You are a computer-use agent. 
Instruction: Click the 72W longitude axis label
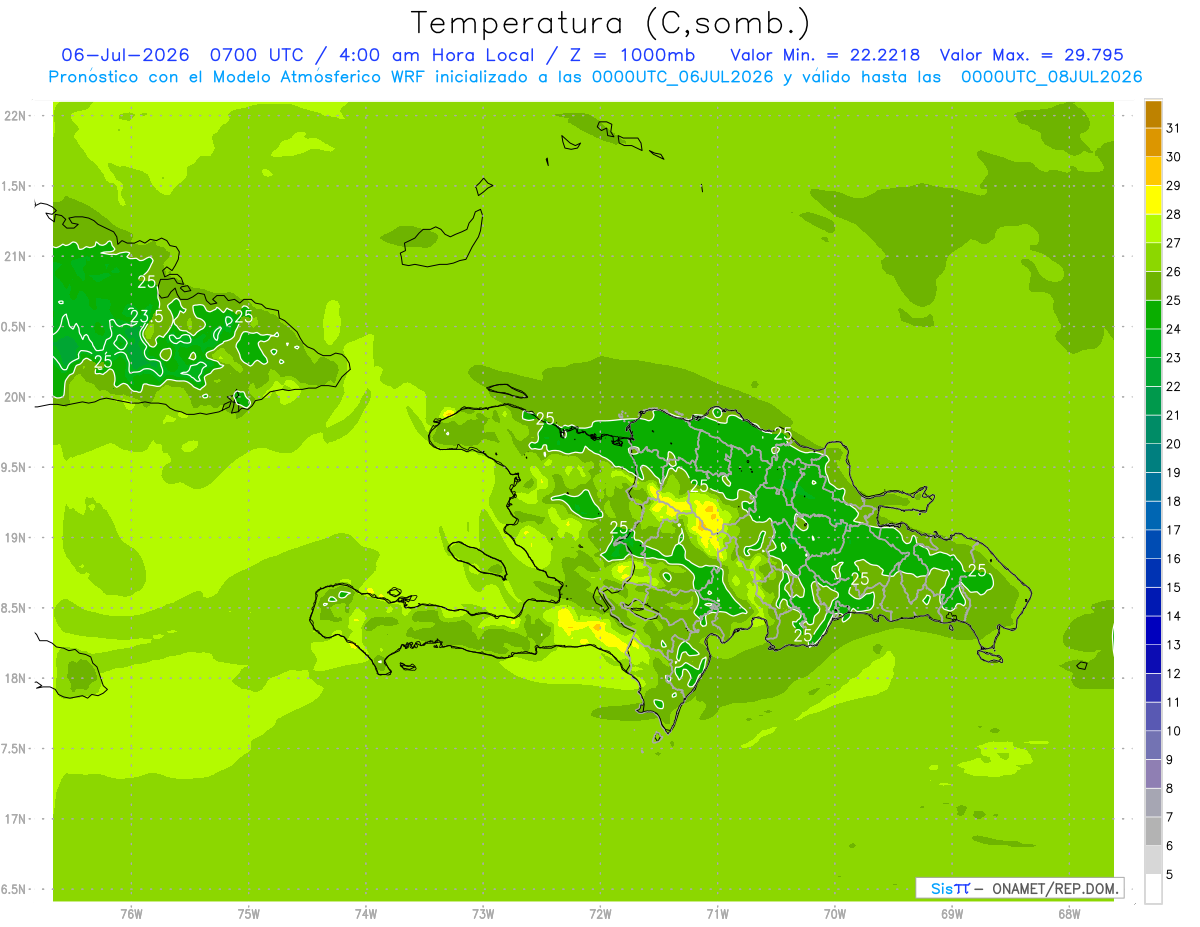click(600, 913)
